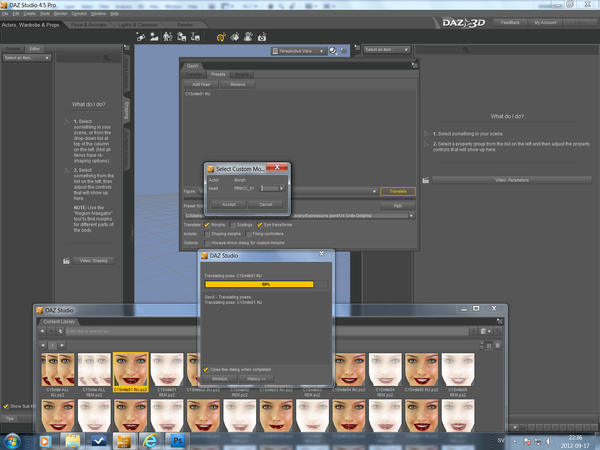
Task: Click the figures toolbar icon with two people
Action: tap(168, 37)
